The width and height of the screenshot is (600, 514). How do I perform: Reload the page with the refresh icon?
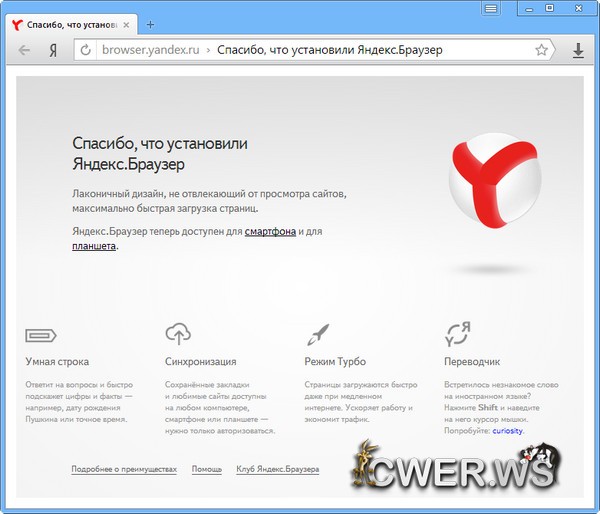86,50
